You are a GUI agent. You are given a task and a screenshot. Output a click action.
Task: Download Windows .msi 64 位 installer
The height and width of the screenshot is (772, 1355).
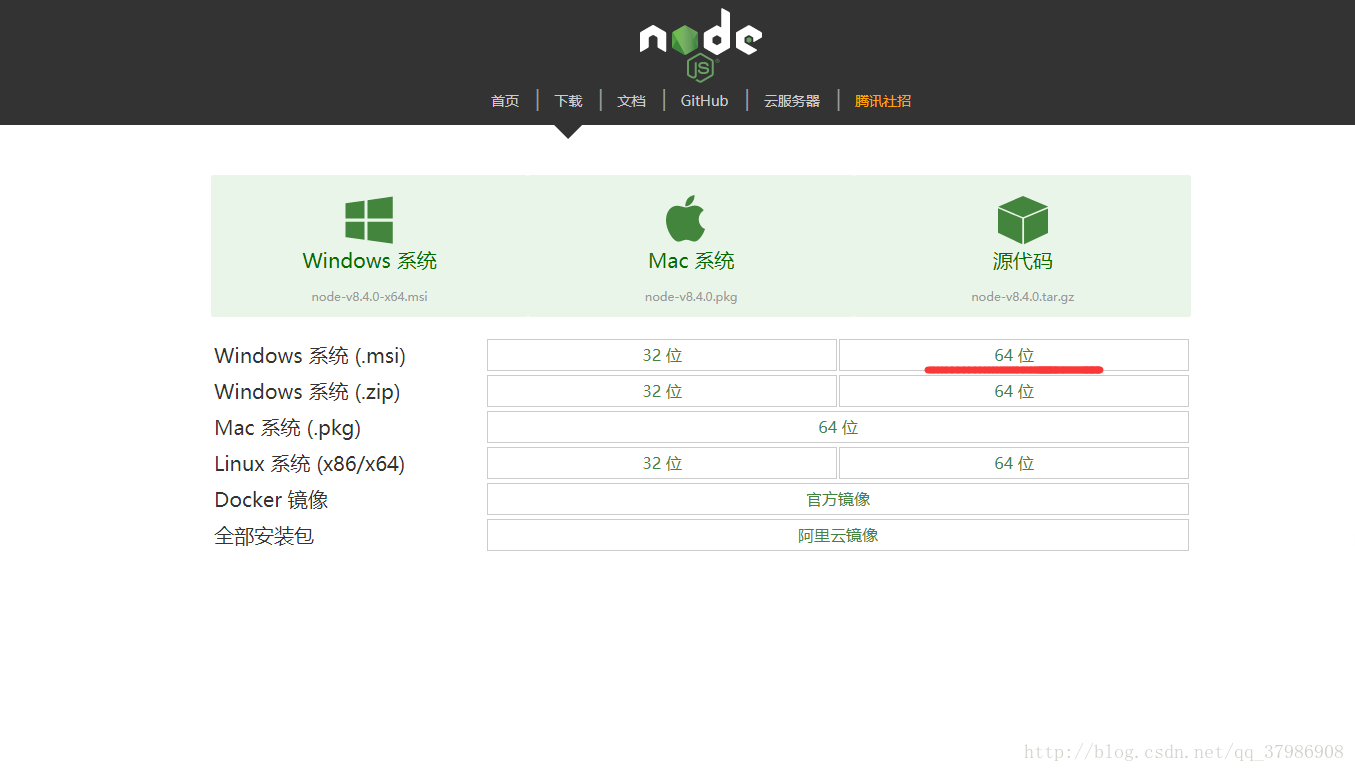click(x=1014, y=355)
